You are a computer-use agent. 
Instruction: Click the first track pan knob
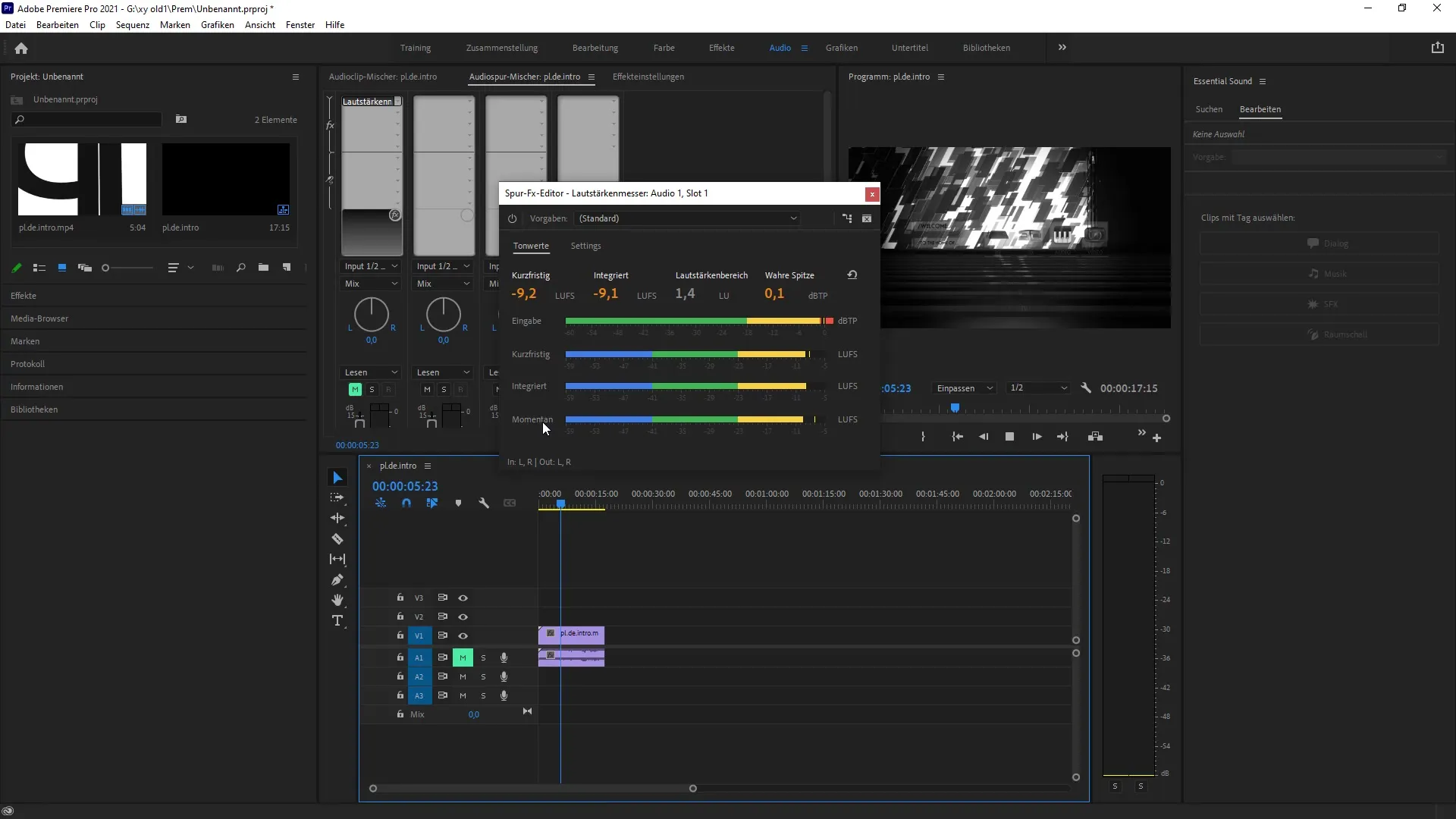371,314
